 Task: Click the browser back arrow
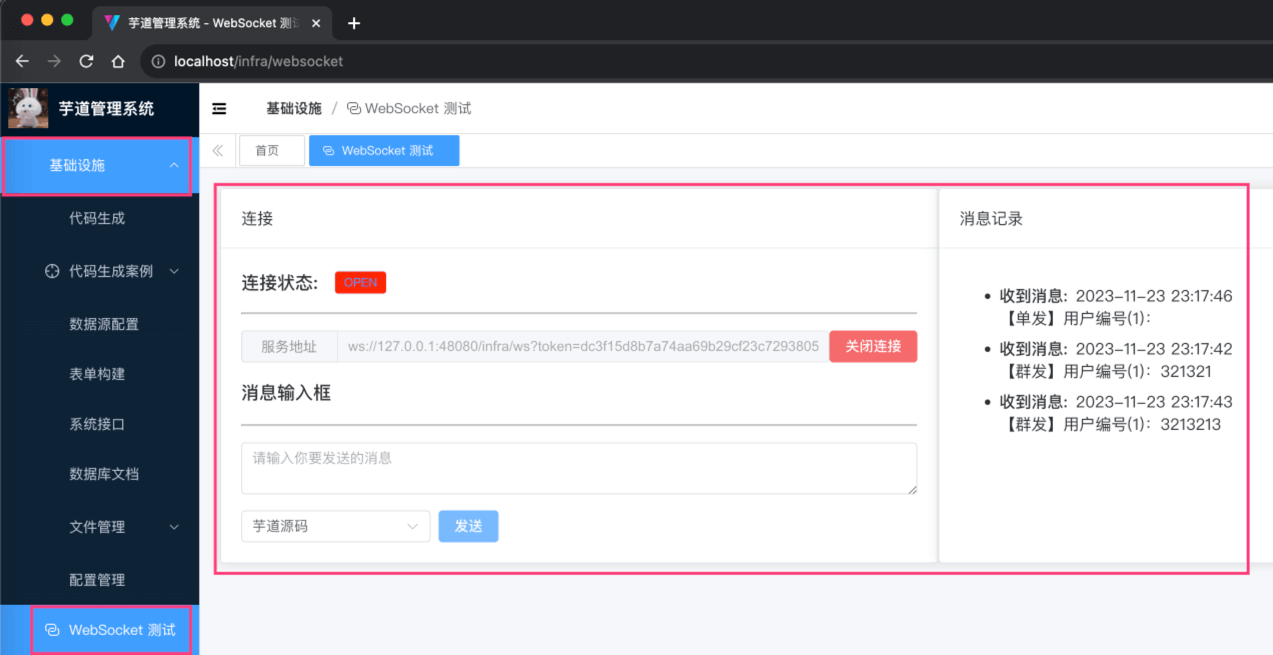pos(22,61)
